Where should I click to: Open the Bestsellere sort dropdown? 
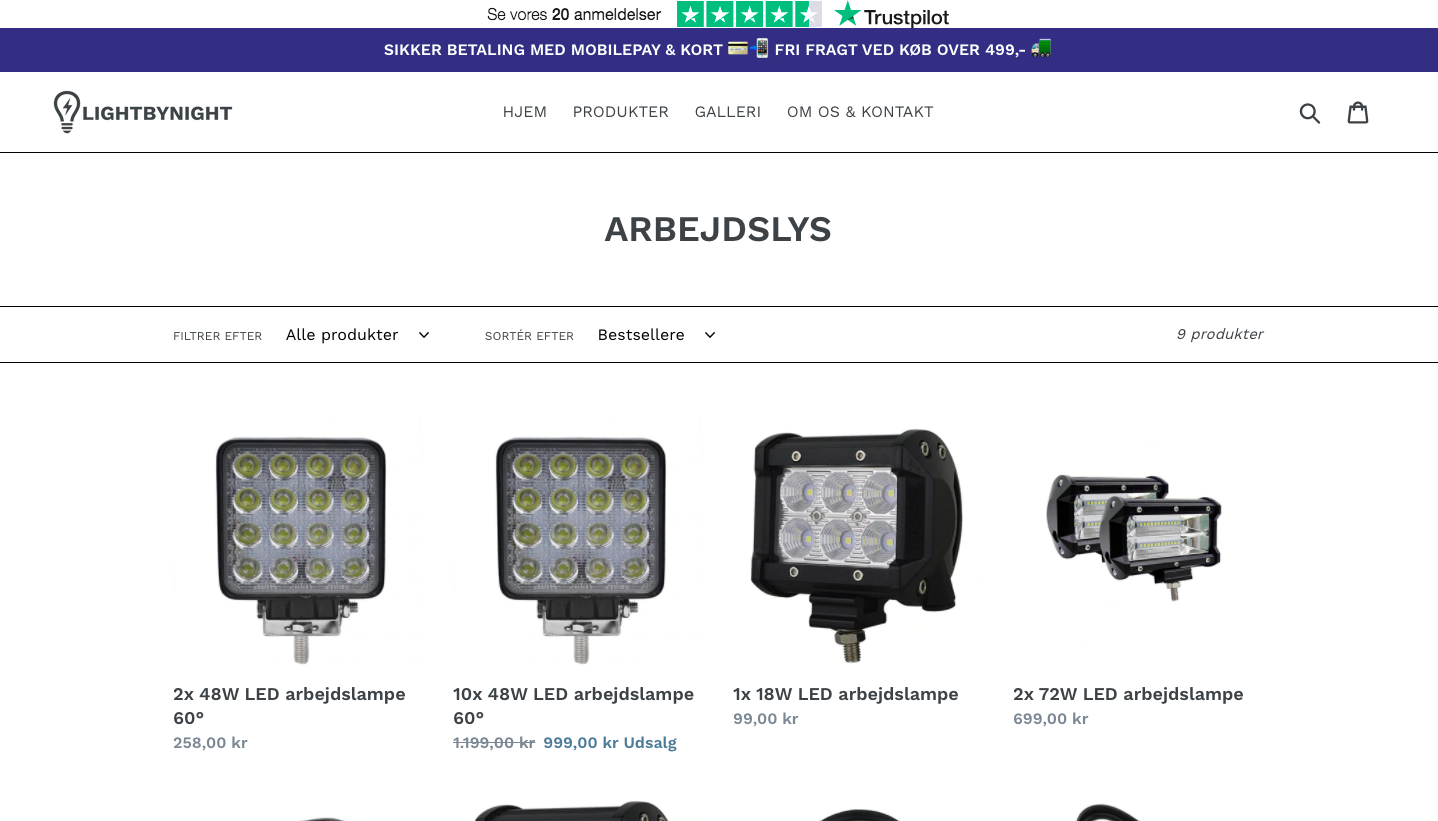[657, 335]
